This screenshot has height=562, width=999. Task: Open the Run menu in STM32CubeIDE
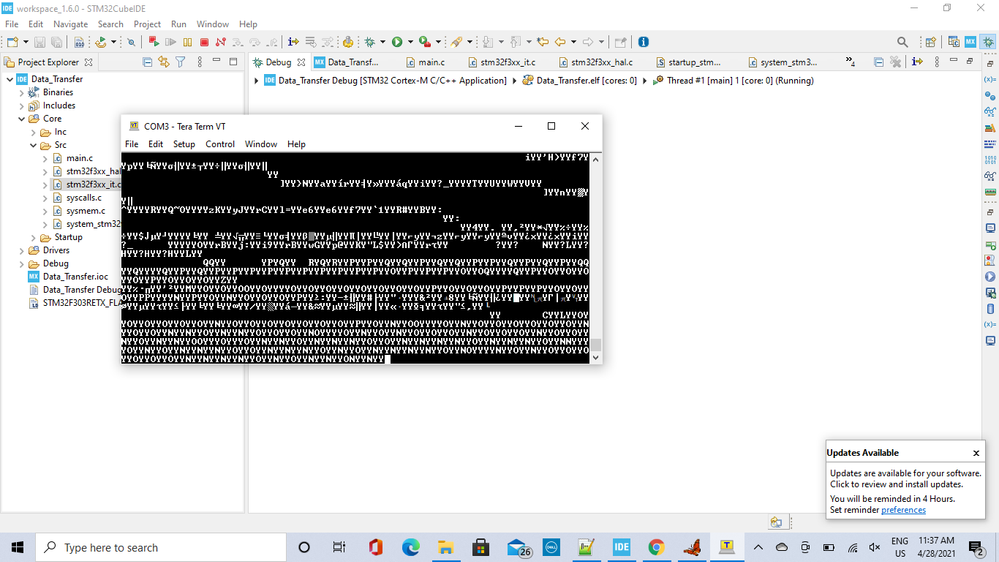[x=178, y=24]
